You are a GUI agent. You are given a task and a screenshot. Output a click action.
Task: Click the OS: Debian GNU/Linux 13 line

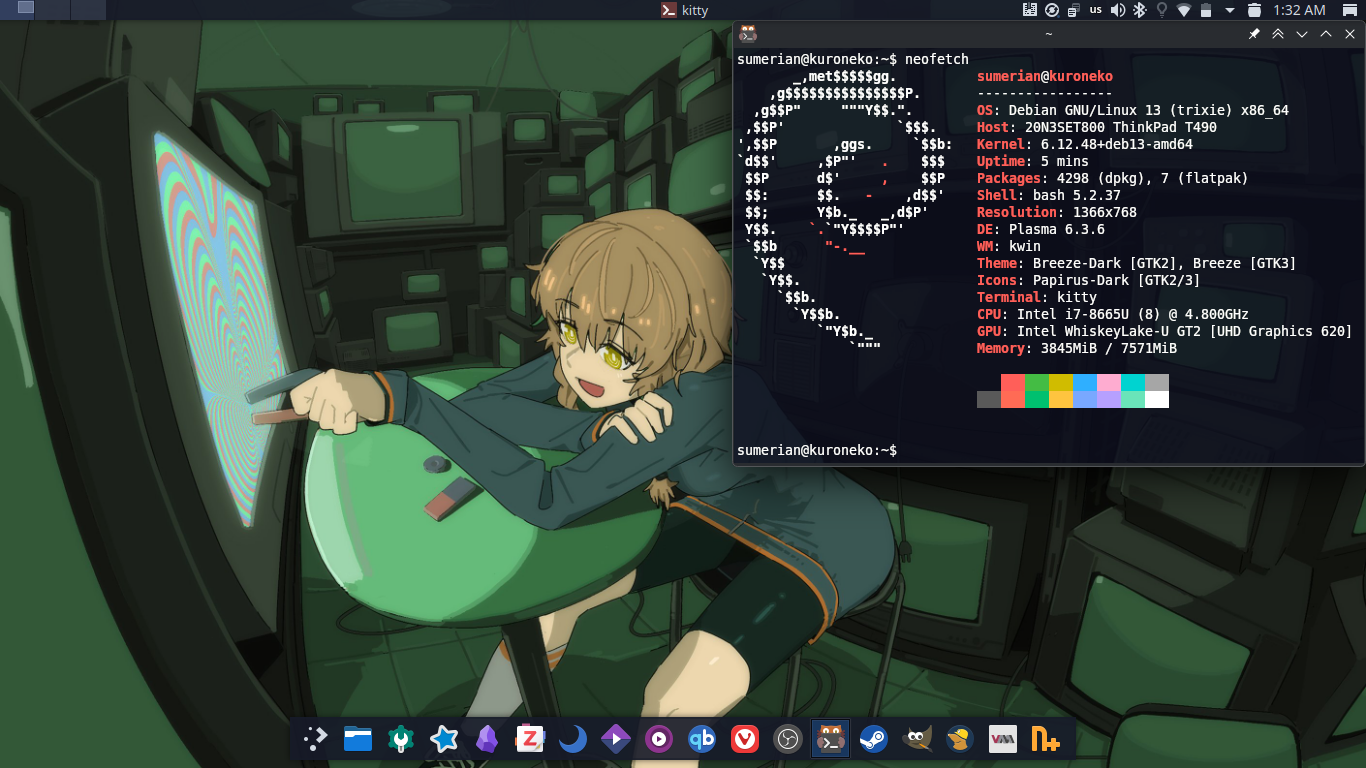(x=1133, y=111)
